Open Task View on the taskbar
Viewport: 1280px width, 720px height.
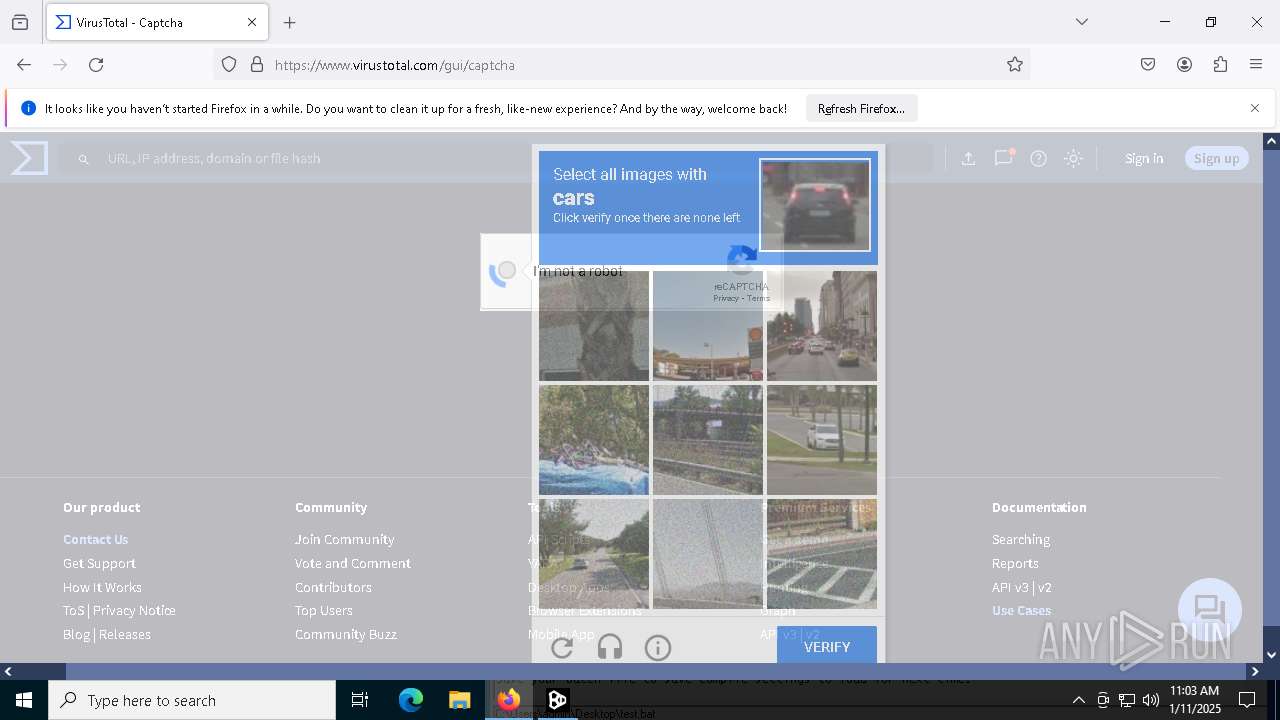(x=360, y=700)
